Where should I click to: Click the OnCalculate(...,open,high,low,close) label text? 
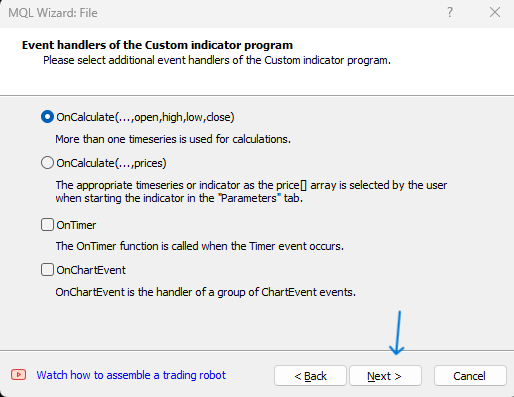tap(145, 117)
